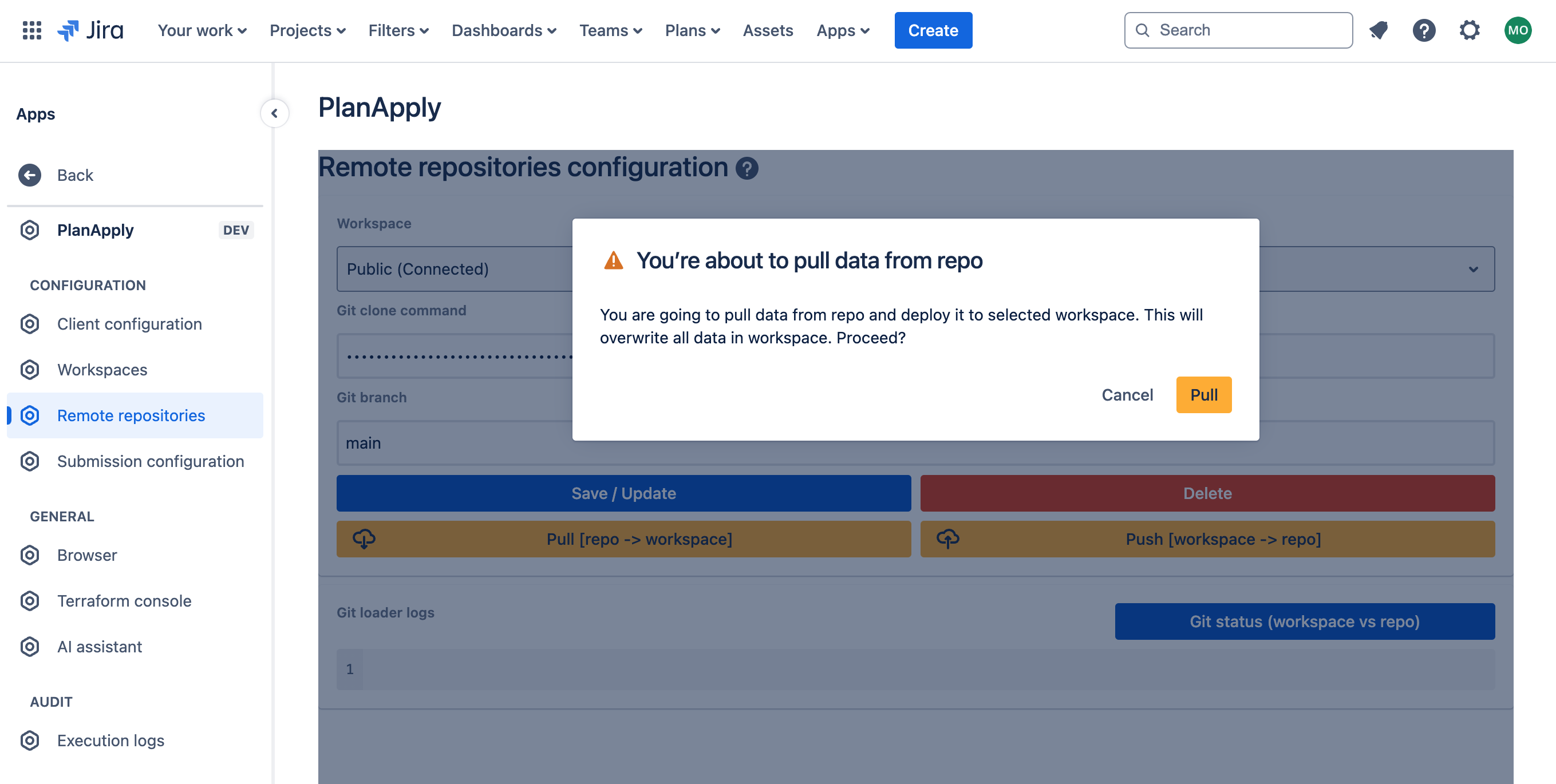The height and width of the screenshot is (784, 1556).
Task: Click the Jira logo
Action: click(90, 30)
